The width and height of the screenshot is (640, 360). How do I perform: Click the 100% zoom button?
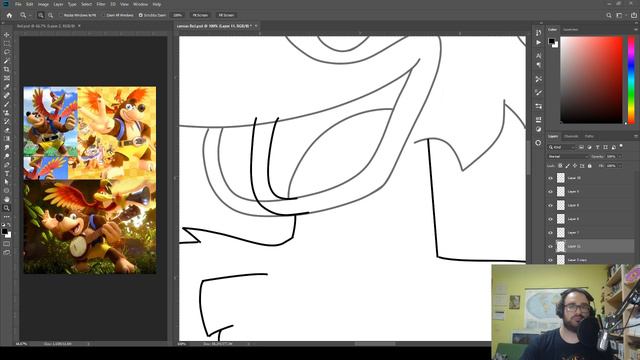pos(177,15)
